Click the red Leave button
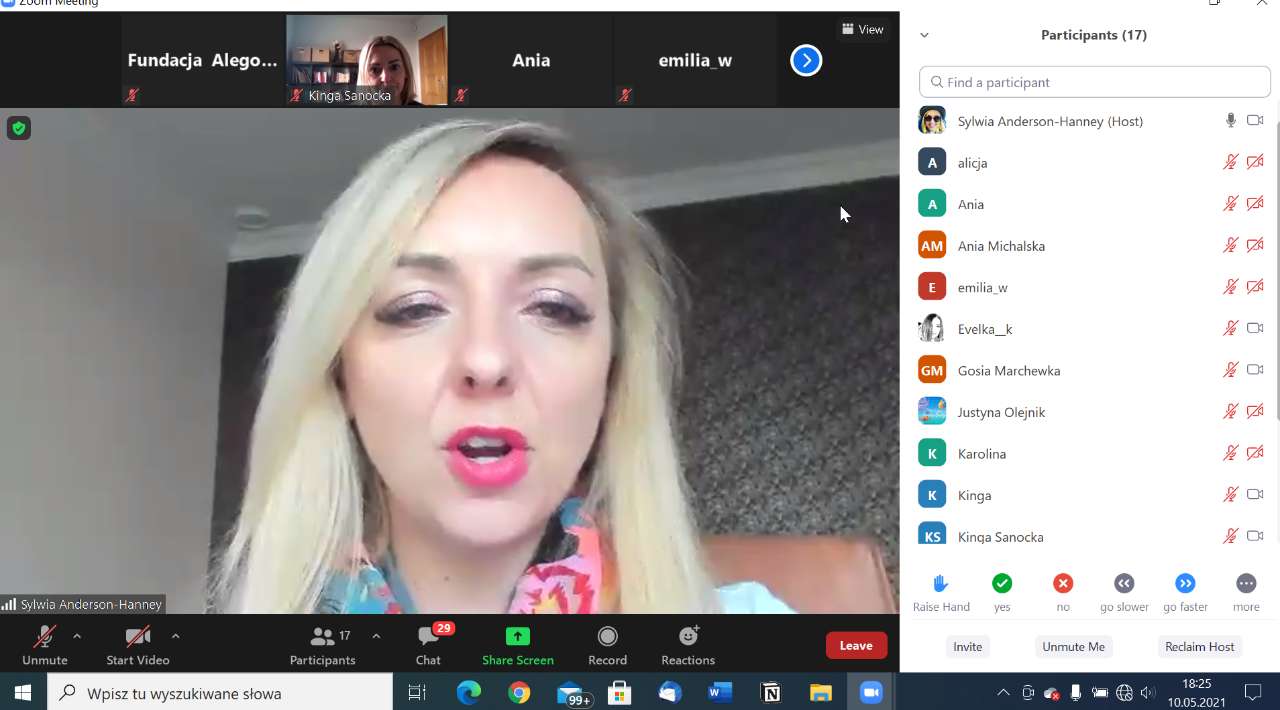This screenshot has height=710, width=1280. pos(856,646)
